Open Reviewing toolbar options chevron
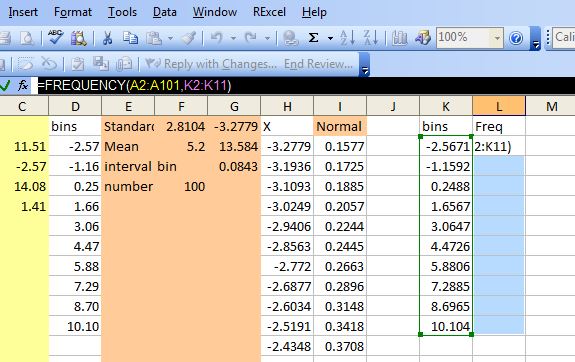 [x=365, y=65]
